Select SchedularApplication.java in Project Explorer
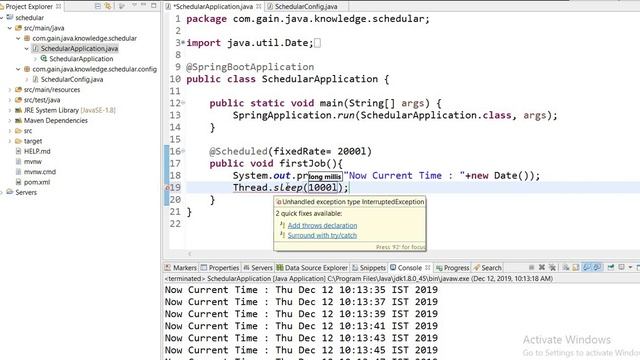 (x=79, y=49)
